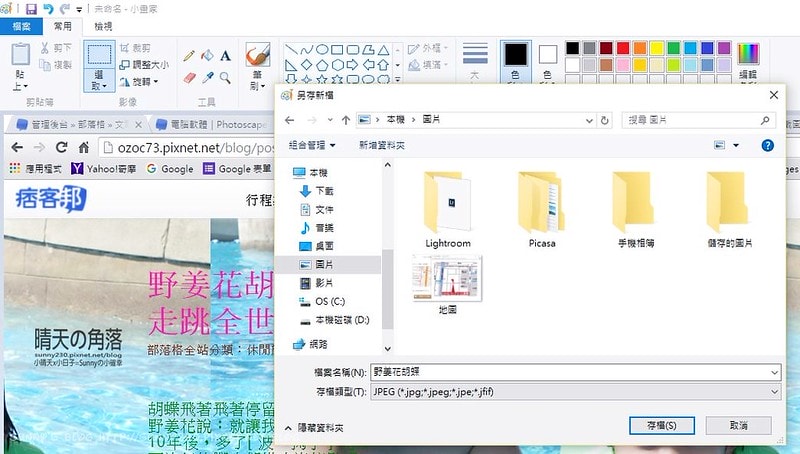The width and height of the screenshot is (800, 454).
Task: Pick the yellow palette swatch
Action: pos(657,48)
